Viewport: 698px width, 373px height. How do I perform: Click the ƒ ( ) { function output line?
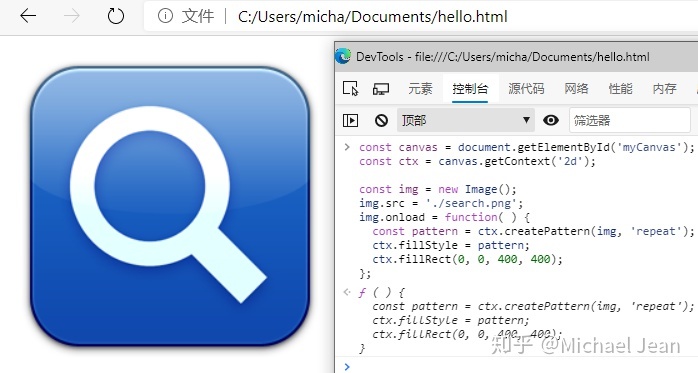pyautogui.click(x=382, y=292)
